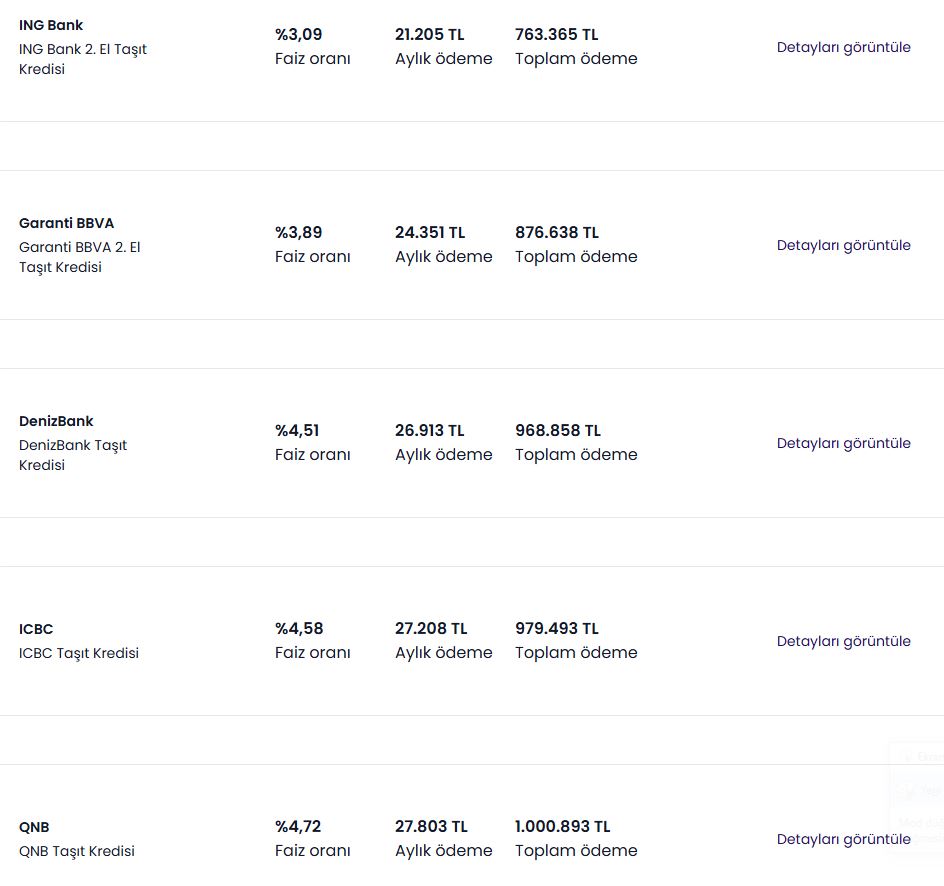The height and width of the screenshot is (886, 944).
Task: Open the DenizBank loan details link
Action: pos(843,444)
